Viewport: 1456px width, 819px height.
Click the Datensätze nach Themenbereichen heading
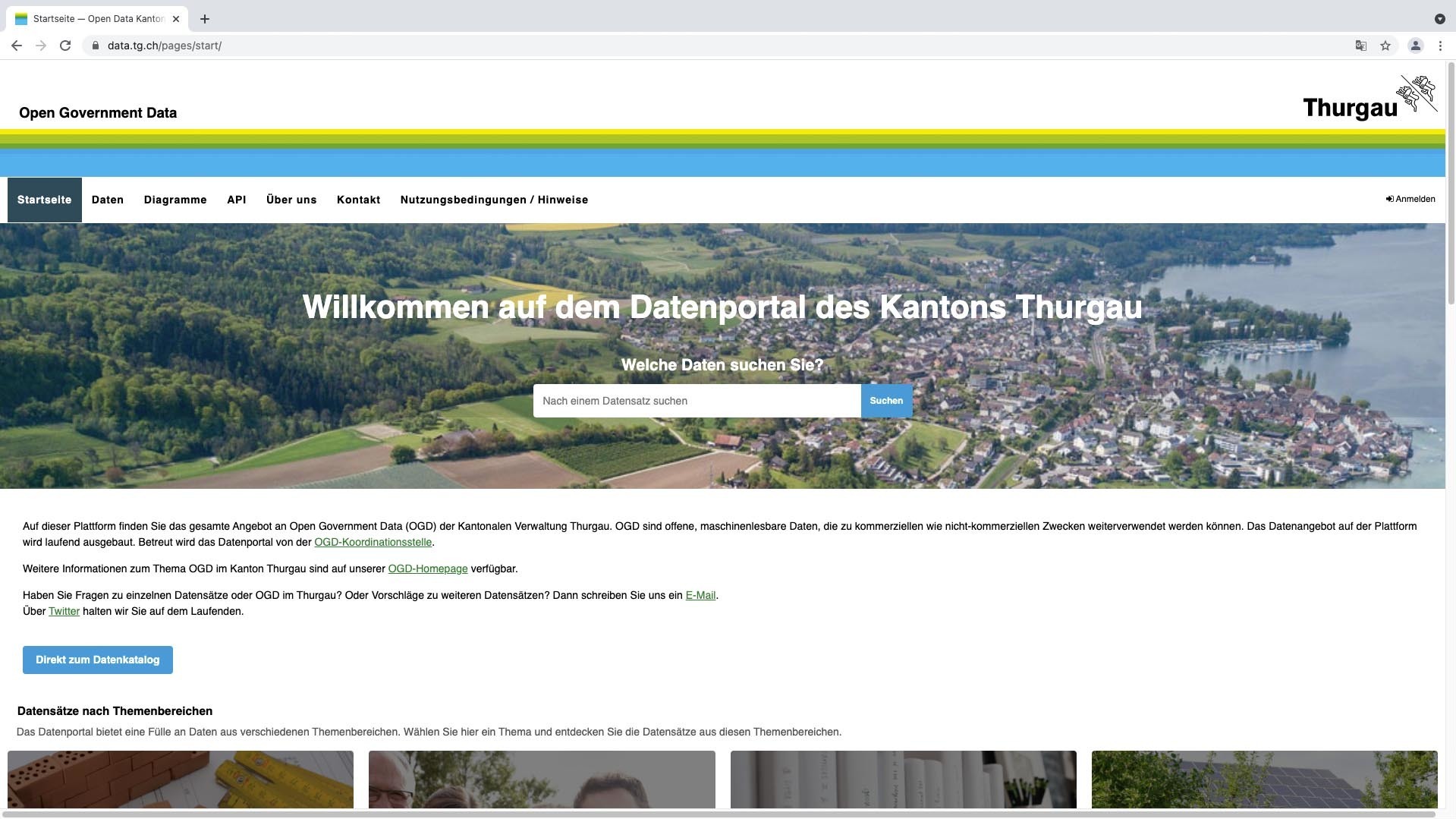tap(115, 711)
